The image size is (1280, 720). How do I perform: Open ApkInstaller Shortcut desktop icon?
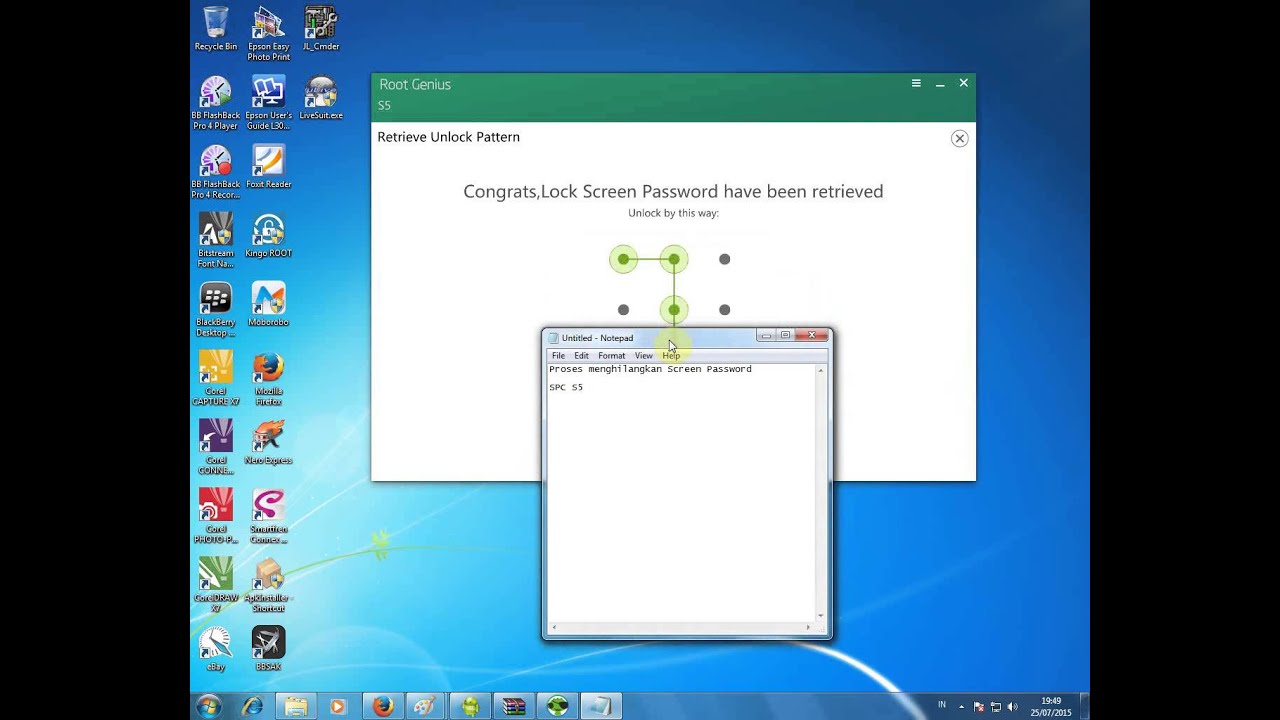268,586
